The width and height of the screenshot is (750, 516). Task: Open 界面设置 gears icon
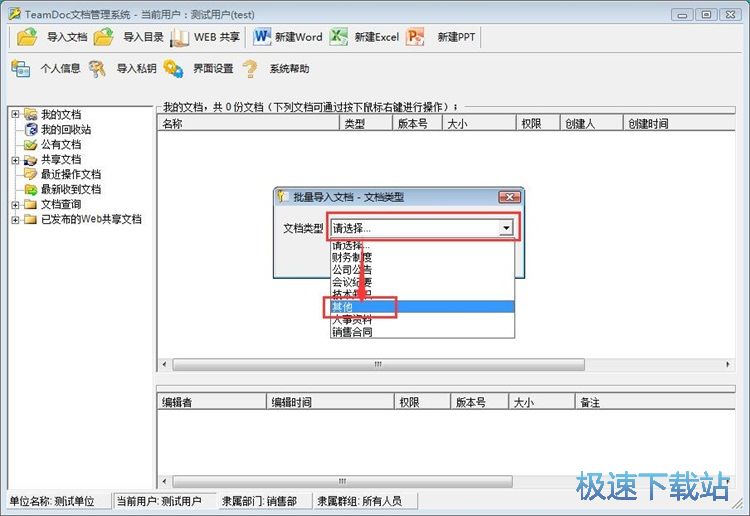[173, 69]
